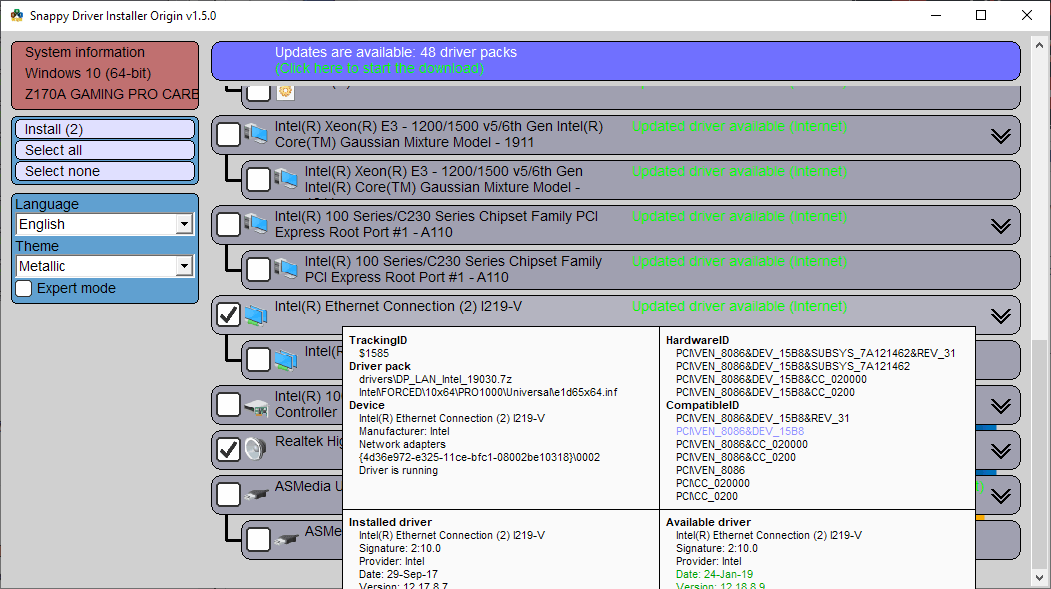This screenshot has height=589, width=1051.
Task: Click the "Date: 24-Jan-19" available driver date
Action: (714, 574)
